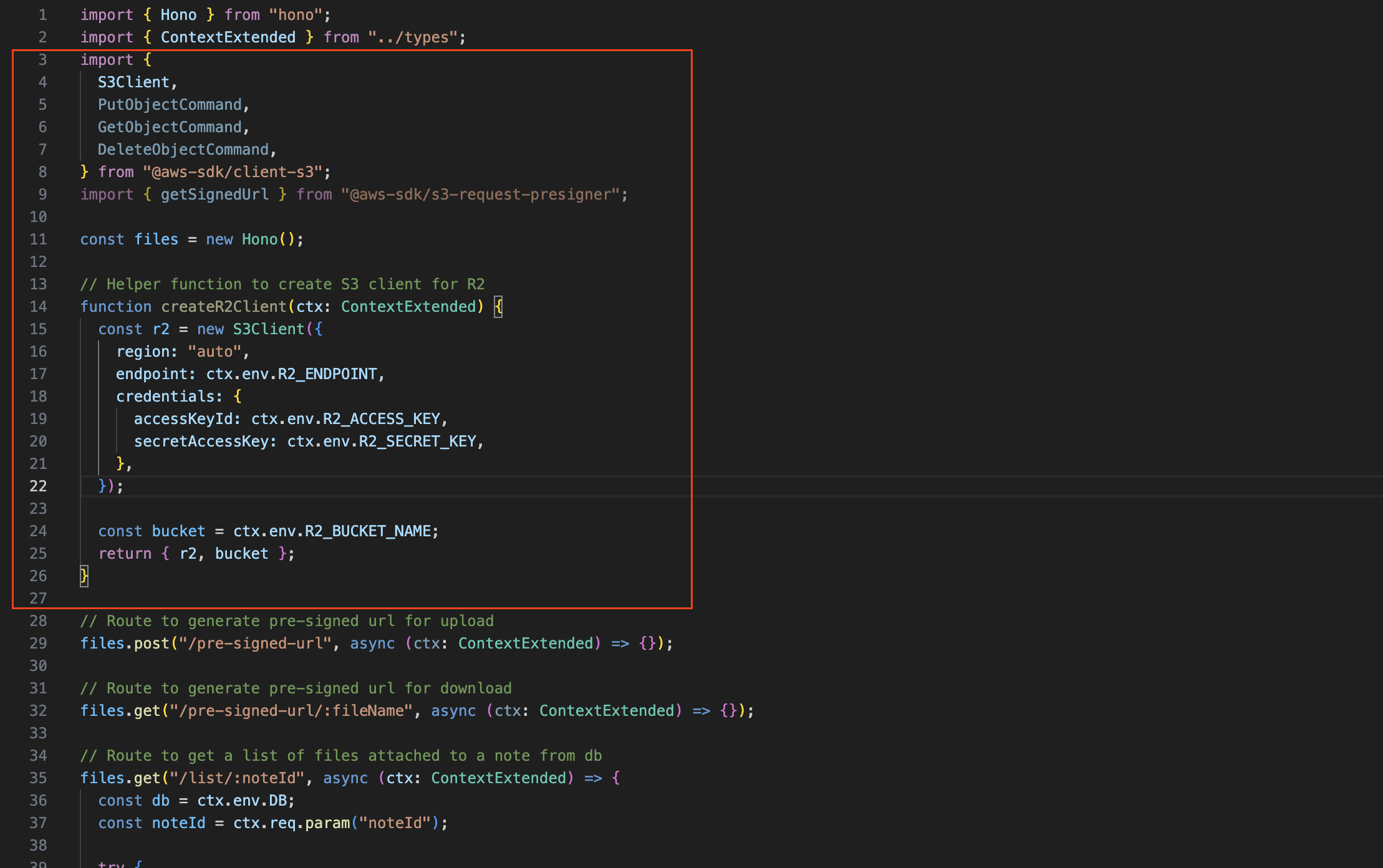Click the "@aws-sdk/client-s3" import string
This screenshot has width=1383, height=868.
[233, 172]
